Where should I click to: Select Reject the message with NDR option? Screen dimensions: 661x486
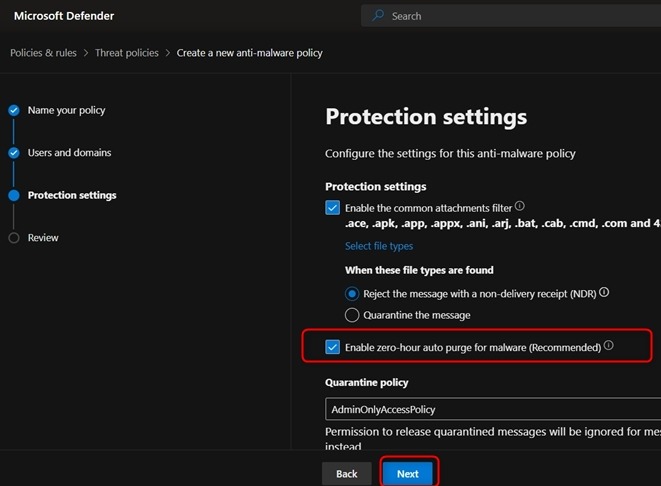pos(352,294)
